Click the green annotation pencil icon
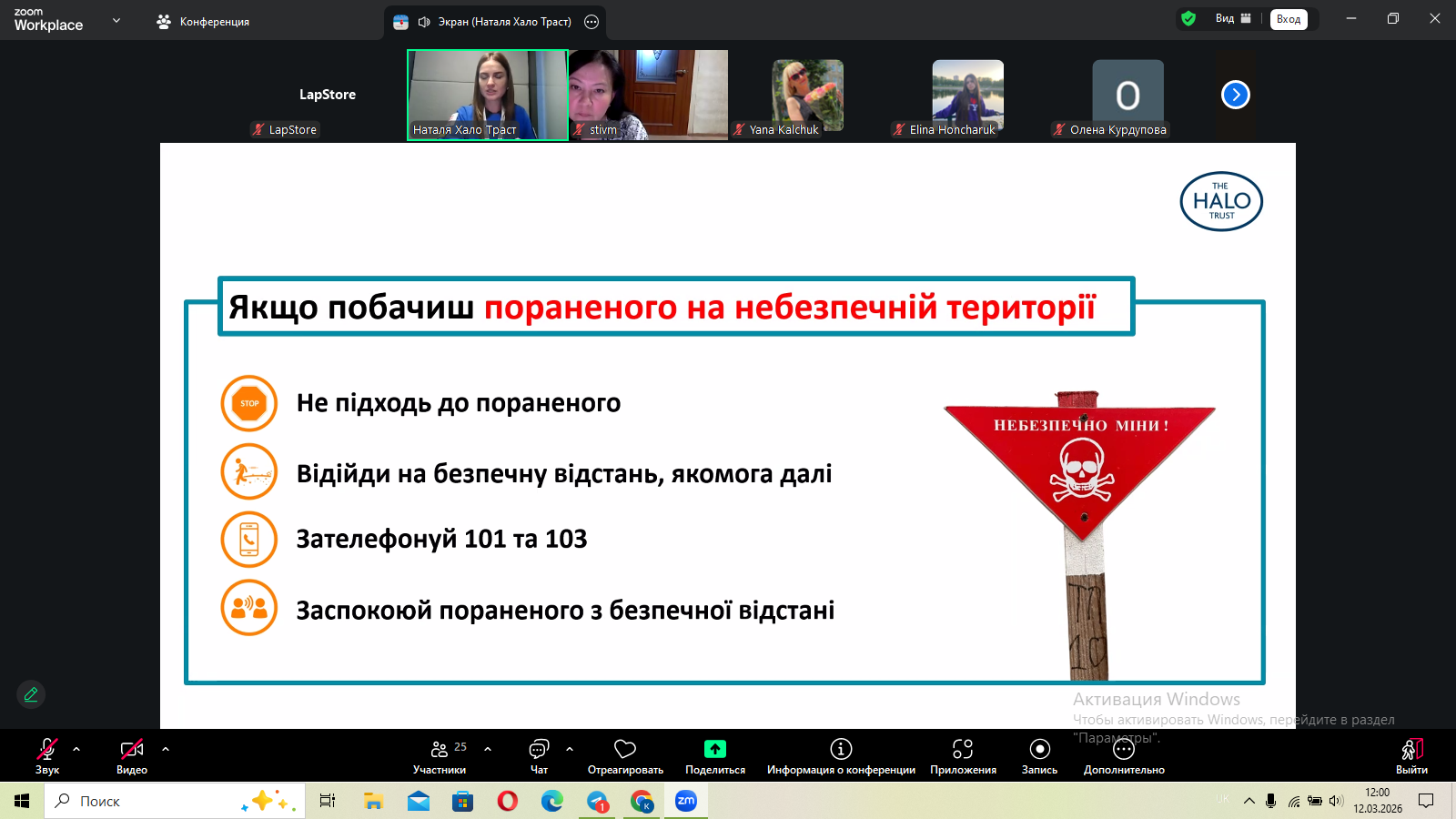This screenshot has height=819, width=1456. (31, 694)
